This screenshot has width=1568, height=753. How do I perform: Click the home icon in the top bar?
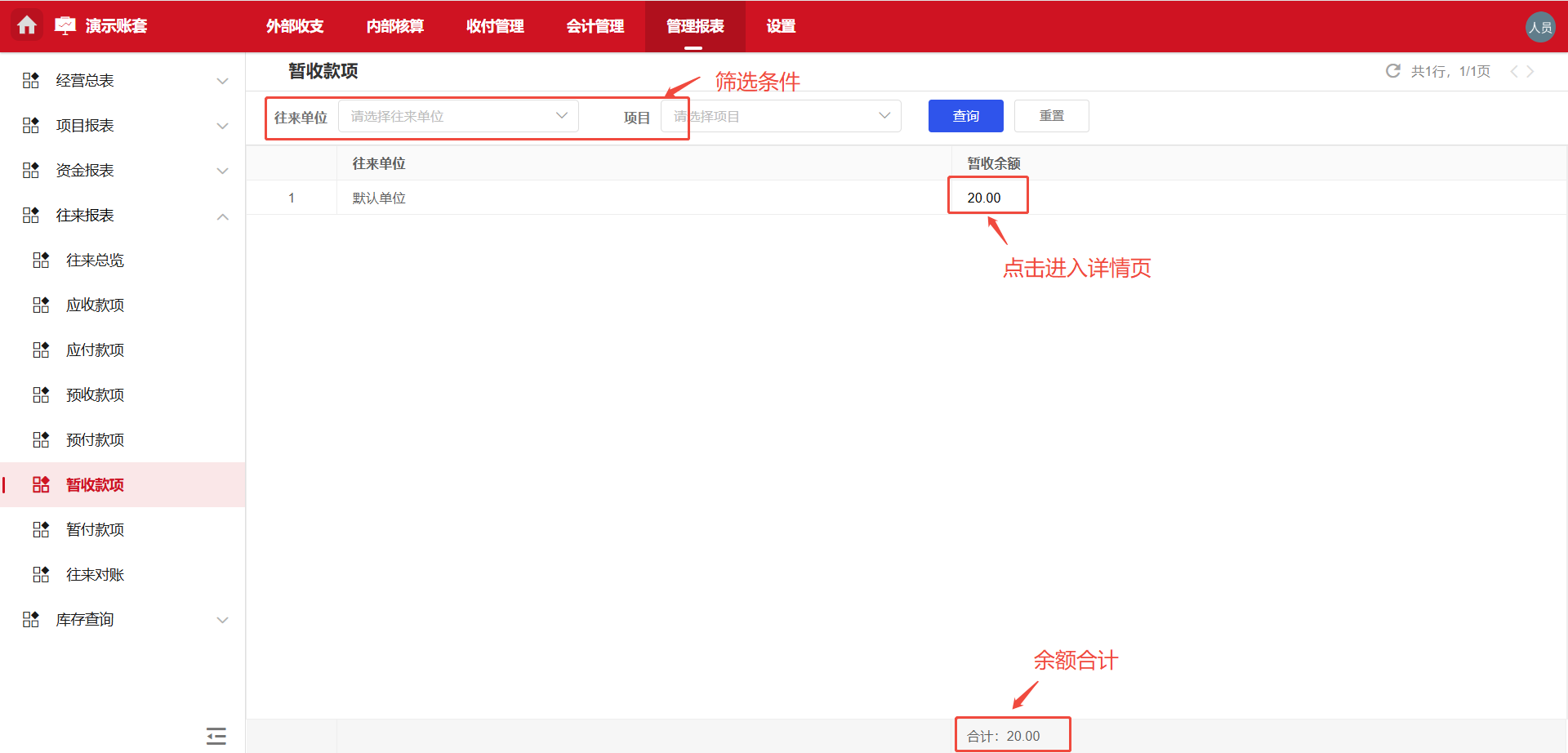pyautogui.click(x=27, y=25)
